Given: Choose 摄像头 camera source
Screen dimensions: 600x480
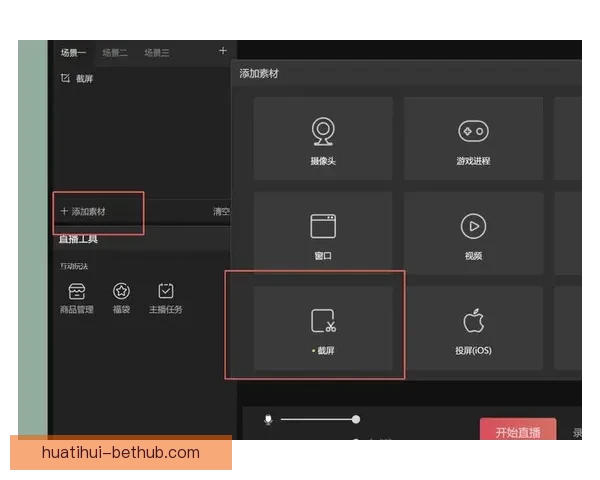Looking at the screenshot, I should (x=323, y=139).
